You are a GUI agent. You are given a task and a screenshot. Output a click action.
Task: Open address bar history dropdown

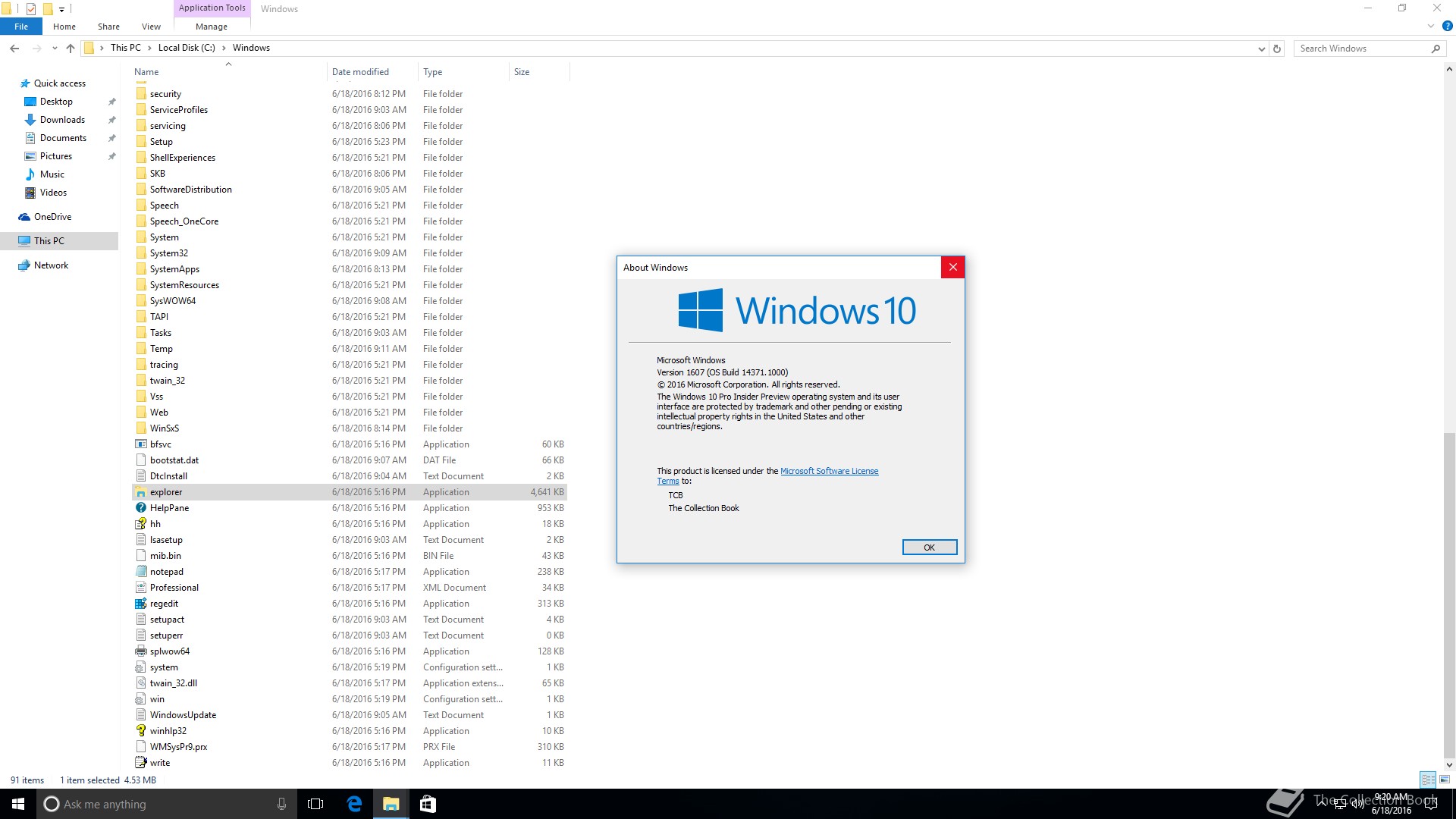click(x=1261, y=49)
